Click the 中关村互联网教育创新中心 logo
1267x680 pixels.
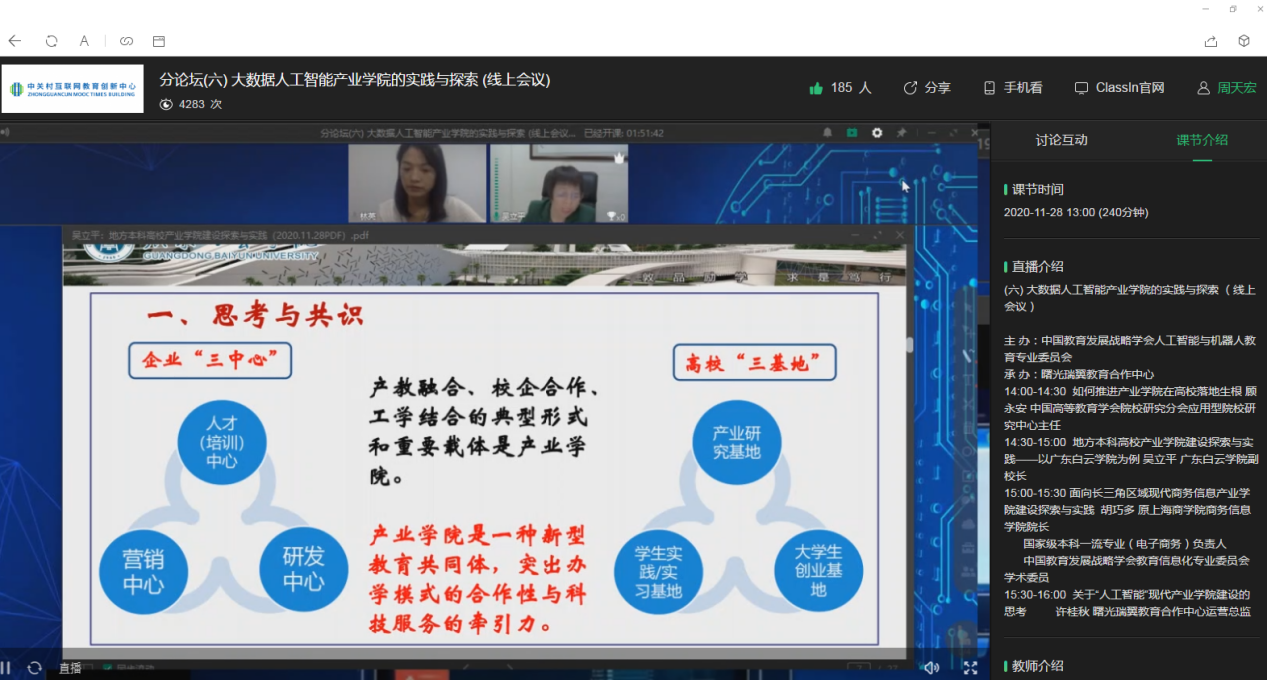72,89
